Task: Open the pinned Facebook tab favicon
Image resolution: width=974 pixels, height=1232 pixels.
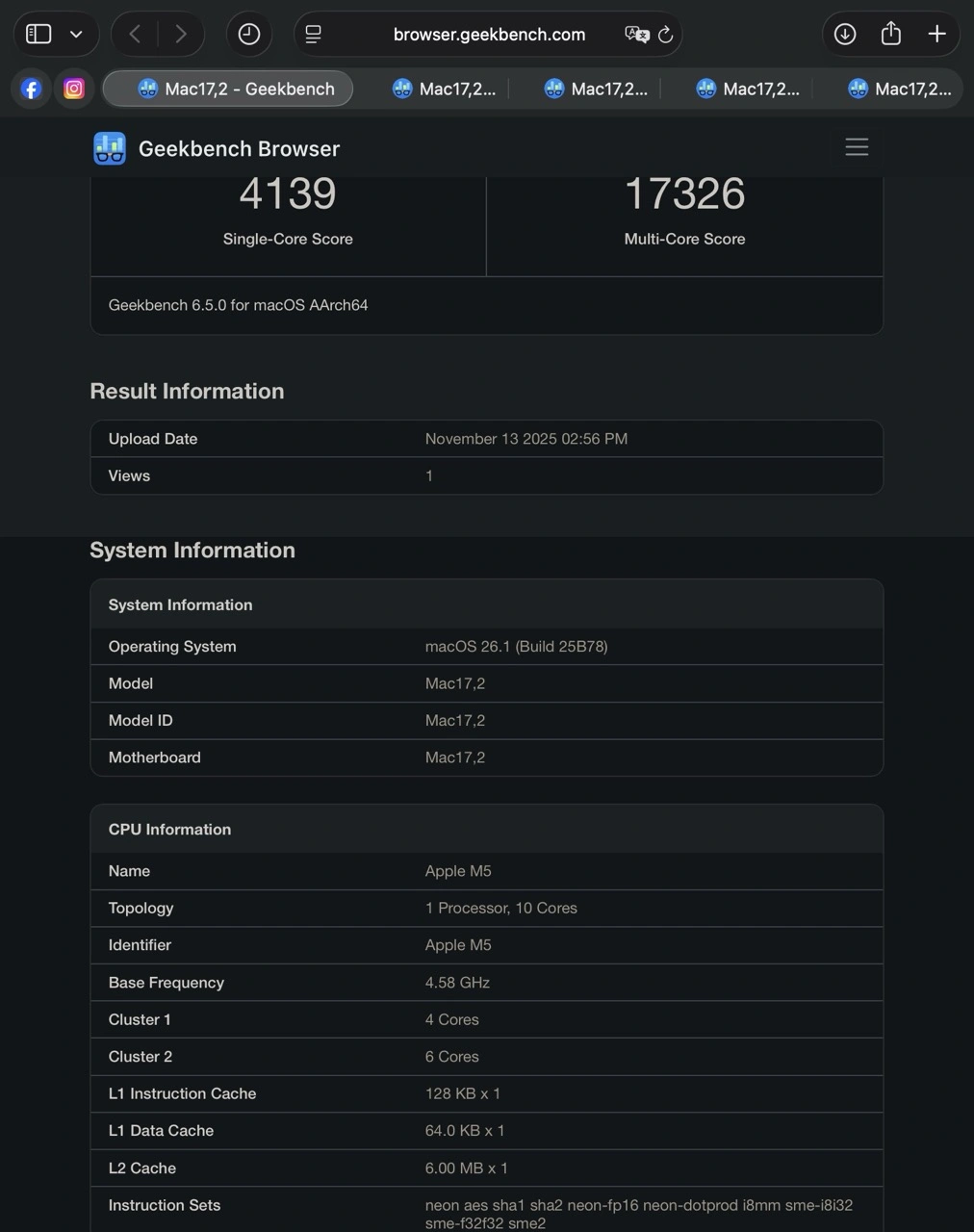Action: [x=31, y=88]
